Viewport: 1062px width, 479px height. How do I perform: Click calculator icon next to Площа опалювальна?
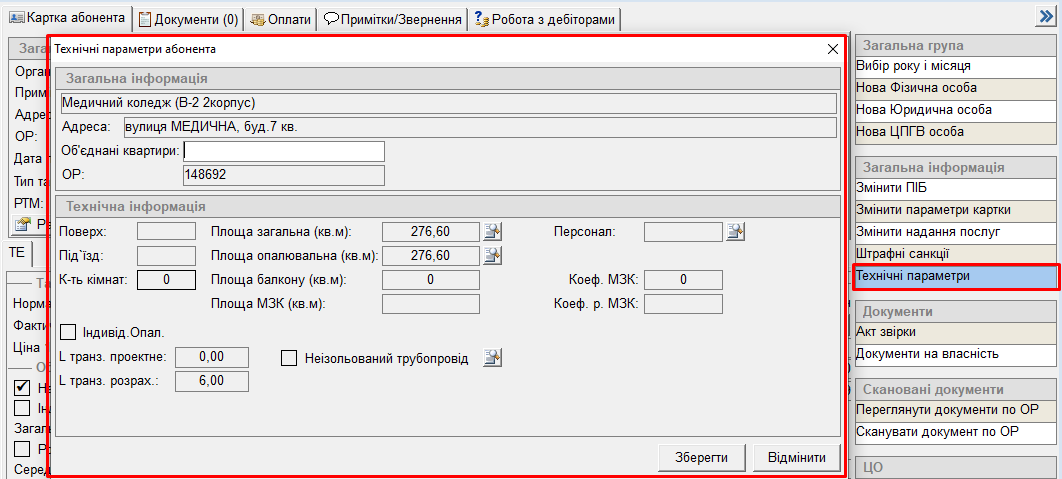[492, 256]
